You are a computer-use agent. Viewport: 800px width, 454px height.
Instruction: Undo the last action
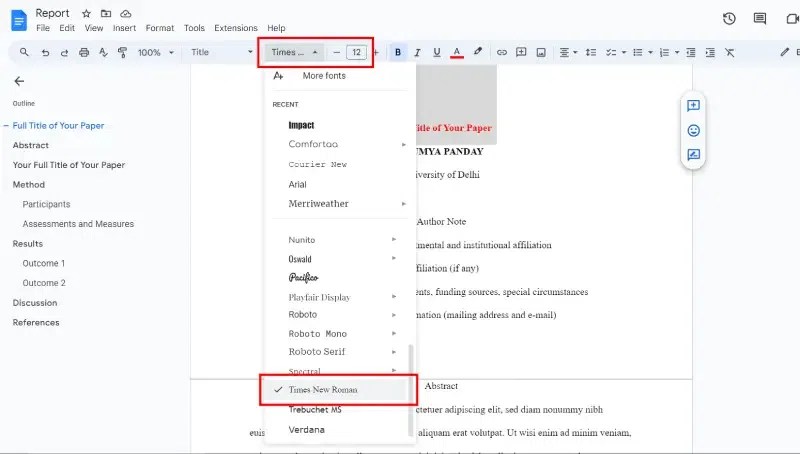click(45, 53)
